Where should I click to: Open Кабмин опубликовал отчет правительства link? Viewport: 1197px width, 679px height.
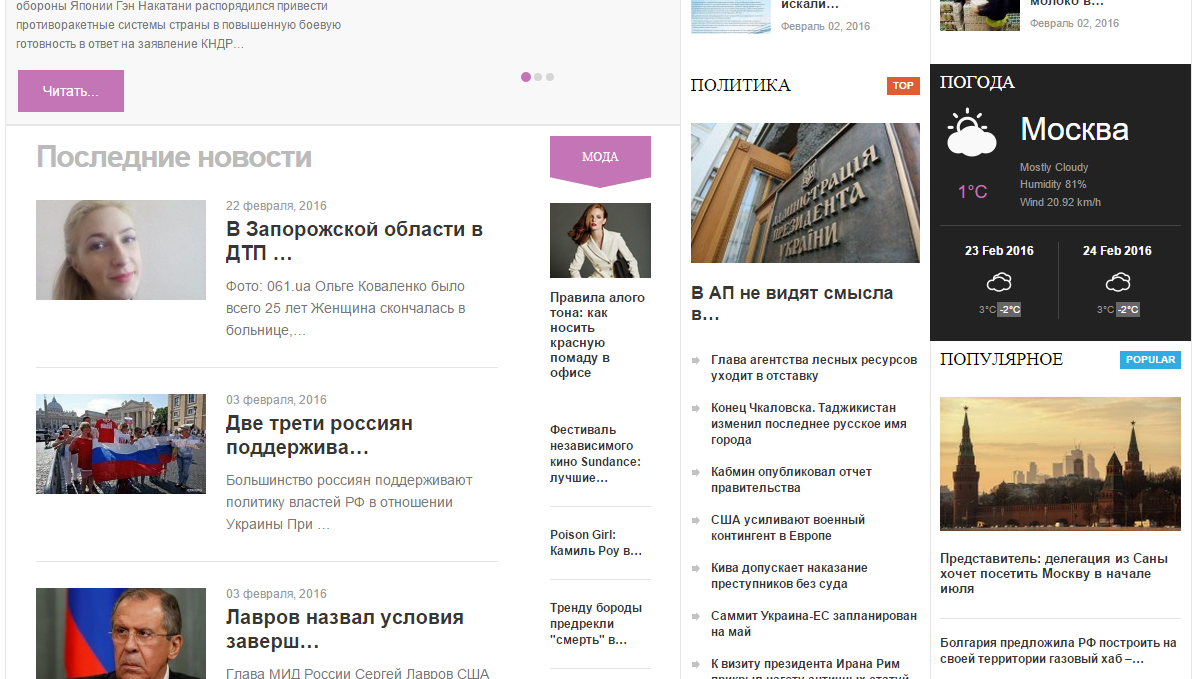click(x=791, y=480)
